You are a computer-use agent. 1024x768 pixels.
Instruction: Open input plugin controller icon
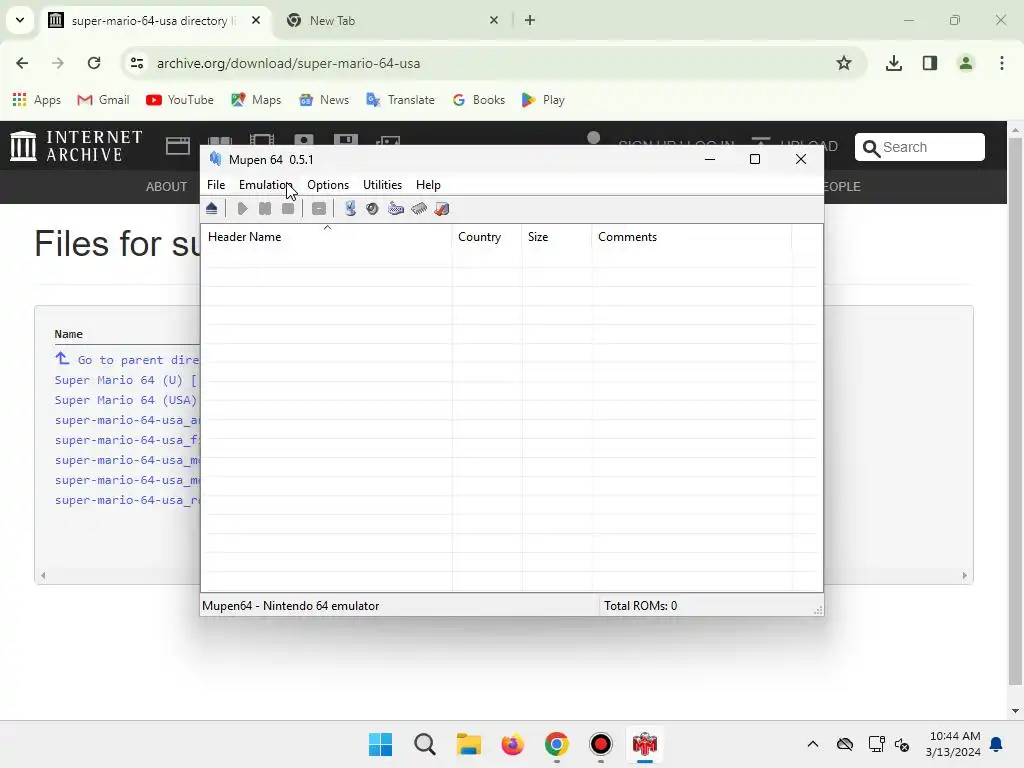coord(396,209)
